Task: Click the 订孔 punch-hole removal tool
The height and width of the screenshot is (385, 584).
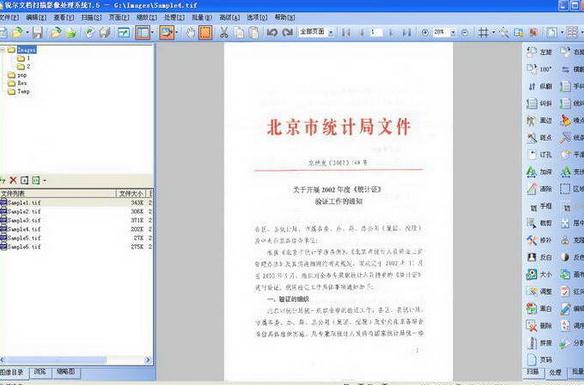Action: pyautogui.click(x=532, y=155)
